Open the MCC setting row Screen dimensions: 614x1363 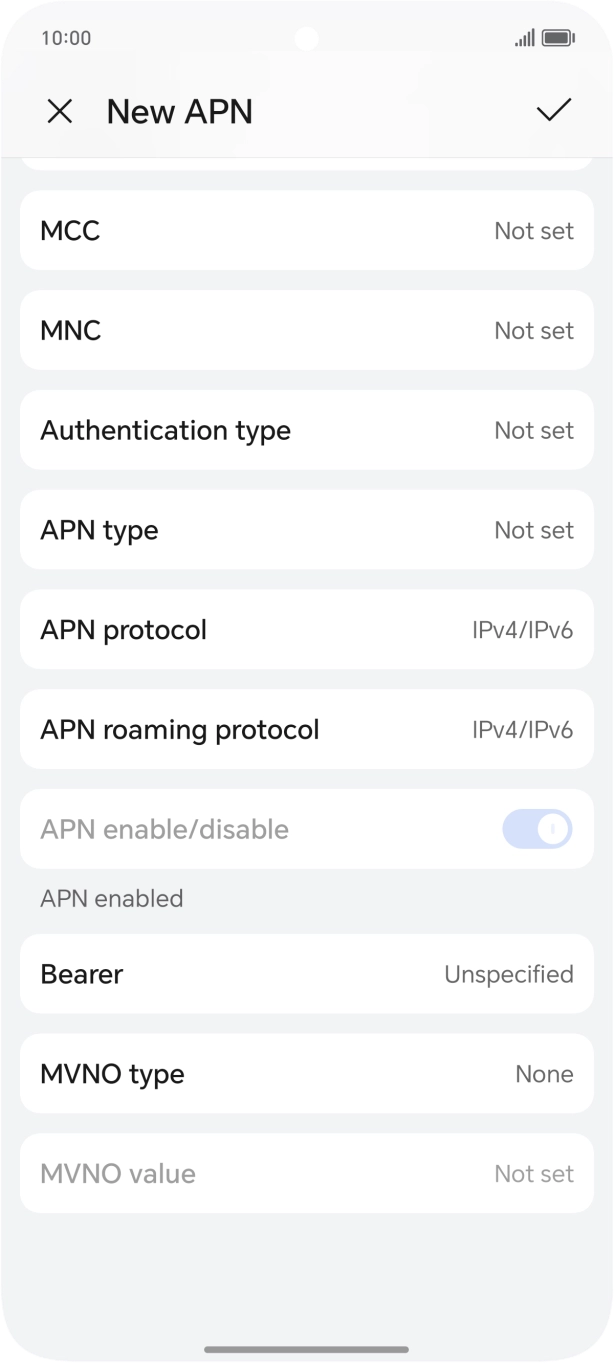[307, 230]
